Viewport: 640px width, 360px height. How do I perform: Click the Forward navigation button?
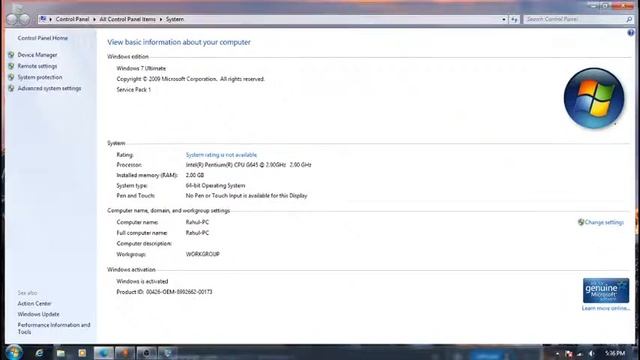[x=25, y=19]
